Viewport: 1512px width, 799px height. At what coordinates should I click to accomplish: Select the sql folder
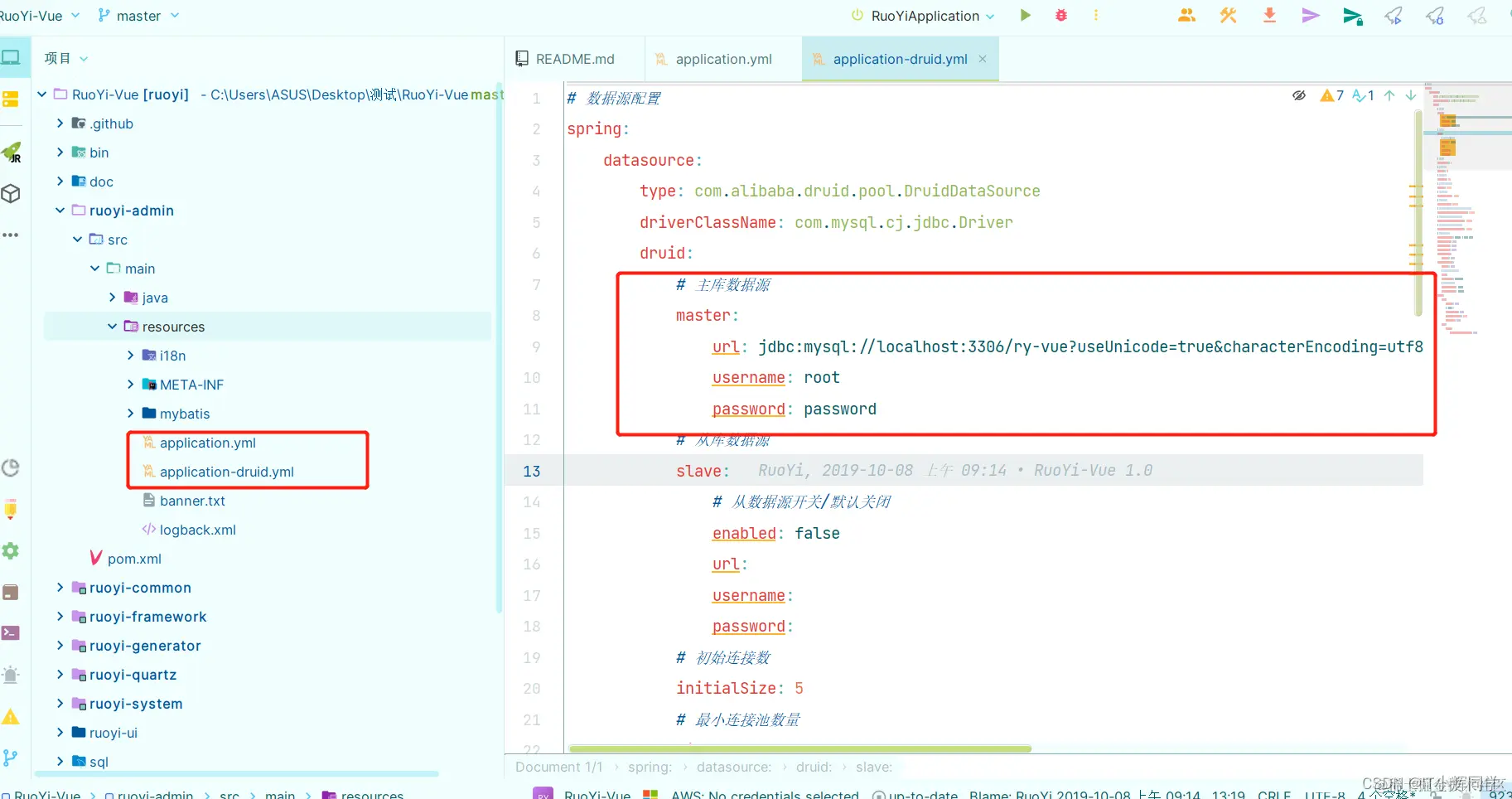click(99, 762)
